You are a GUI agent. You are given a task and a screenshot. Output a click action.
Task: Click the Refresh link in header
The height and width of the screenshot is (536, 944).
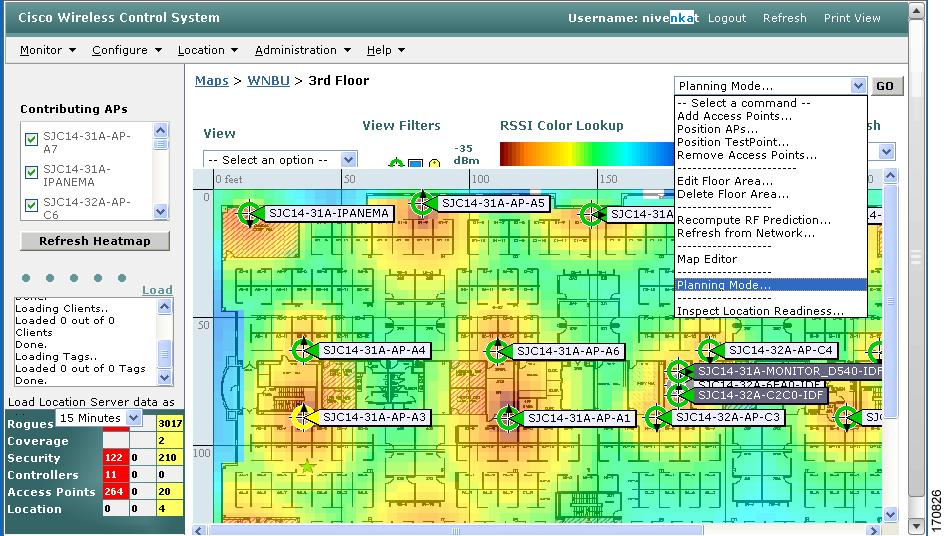pos(784,18)
